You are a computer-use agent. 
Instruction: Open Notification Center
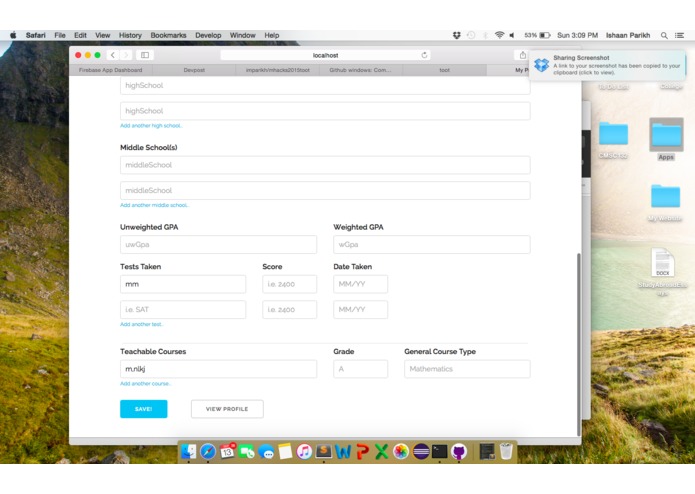click(679, 35)
